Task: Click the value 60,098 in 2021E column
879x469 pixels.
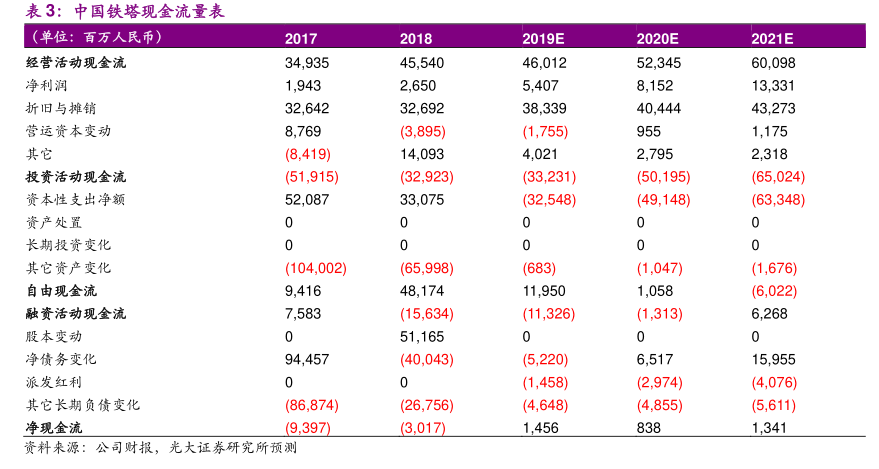Action: tap(775, 62)
